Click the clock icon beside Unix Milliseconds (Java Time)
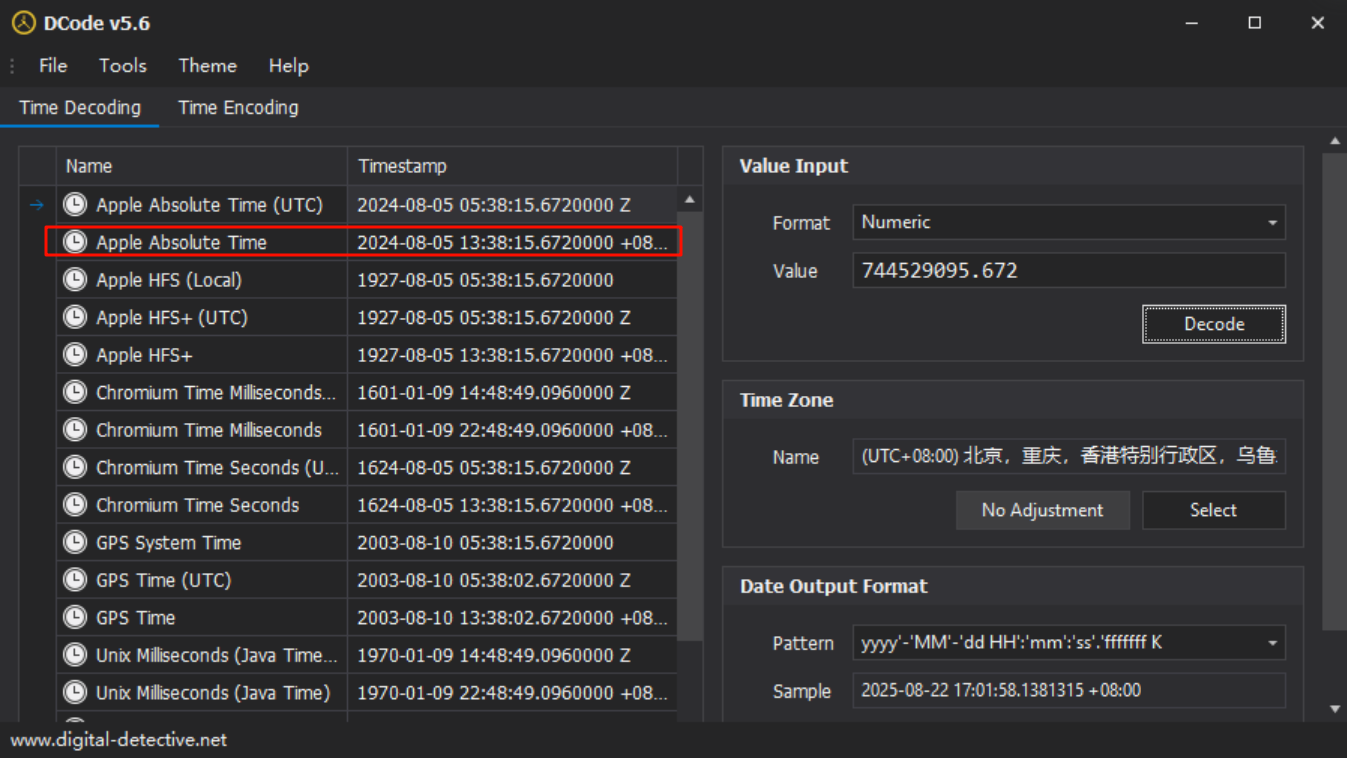Image resolution: width=1347 pixels, height=758 pixels. [75, 692]
